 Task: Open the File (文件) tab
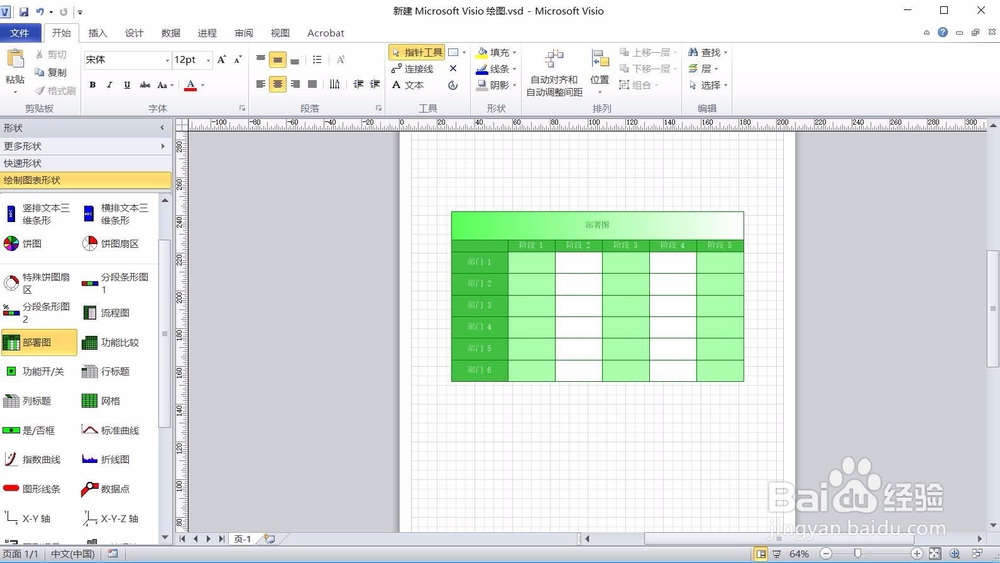pos(20,33)
